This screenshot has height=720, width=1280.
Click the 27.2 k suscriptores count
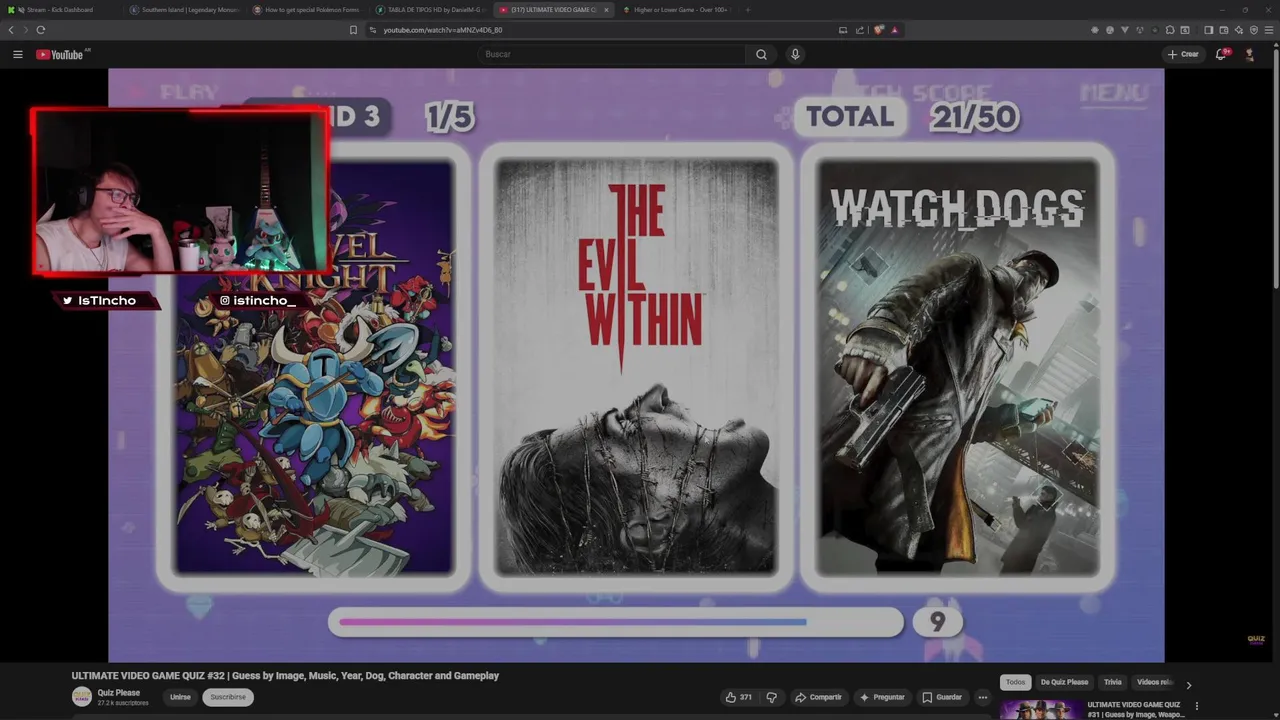pyautogui.click(x=123, y=703)
